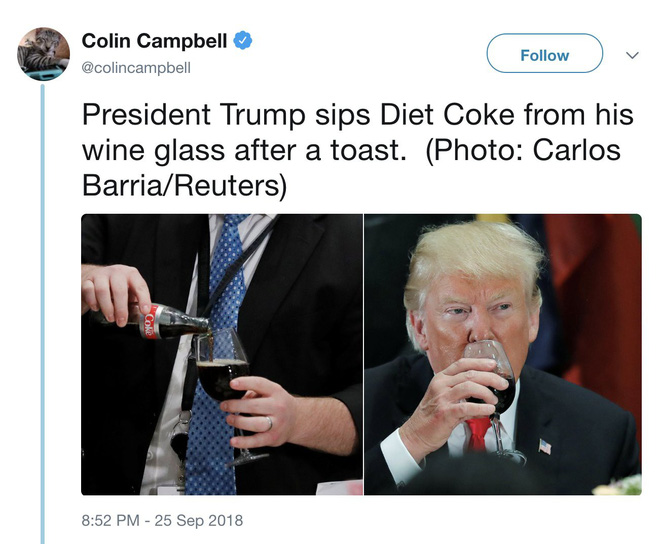
Task: Click the photo credit Carlos Barria/Reuters text
Action: (x=351, y=168)
